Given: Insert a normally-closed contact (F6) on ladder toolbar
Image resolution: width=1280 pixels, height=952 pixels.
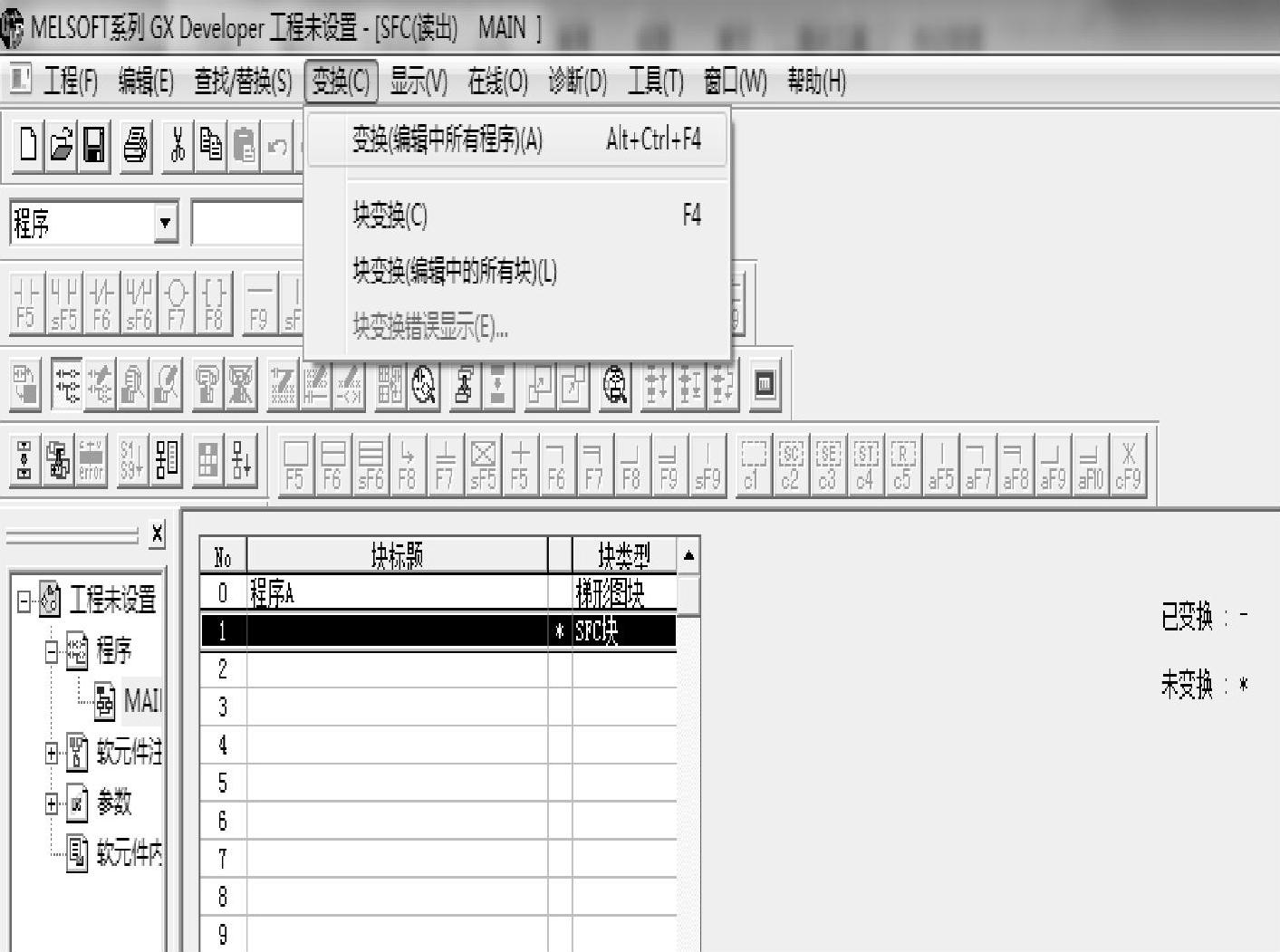Looking at the screenshot, I should [x=101, y=303].
